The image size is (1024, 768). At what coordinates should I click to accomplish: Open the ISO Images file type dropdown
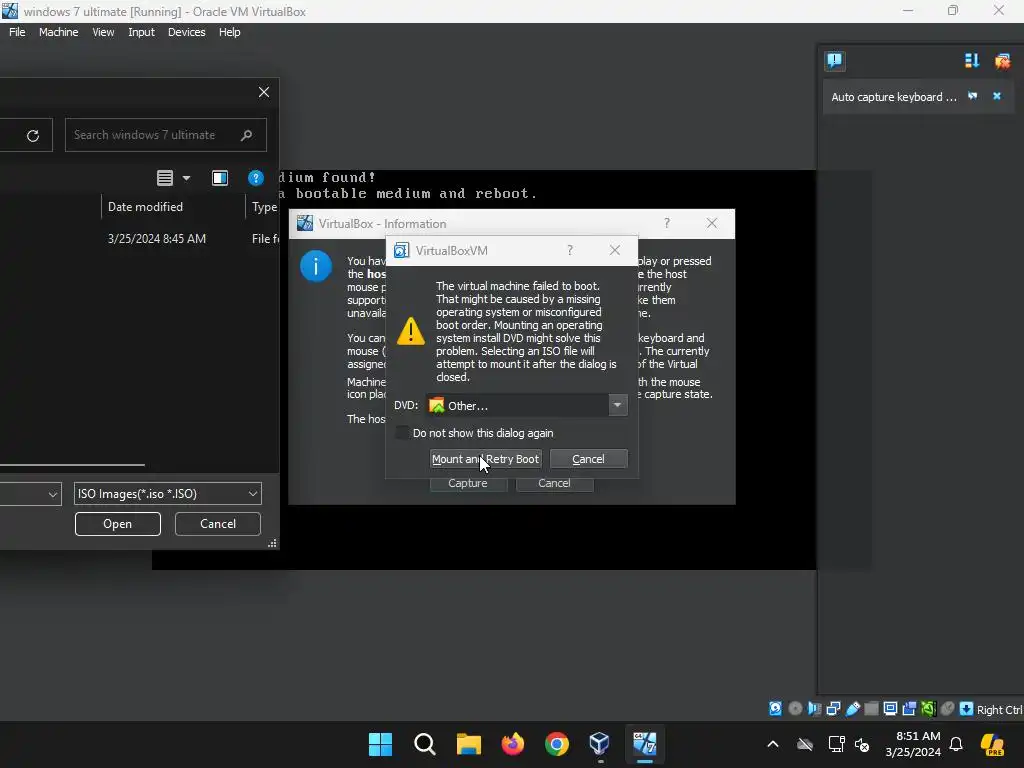pos(168,494)
